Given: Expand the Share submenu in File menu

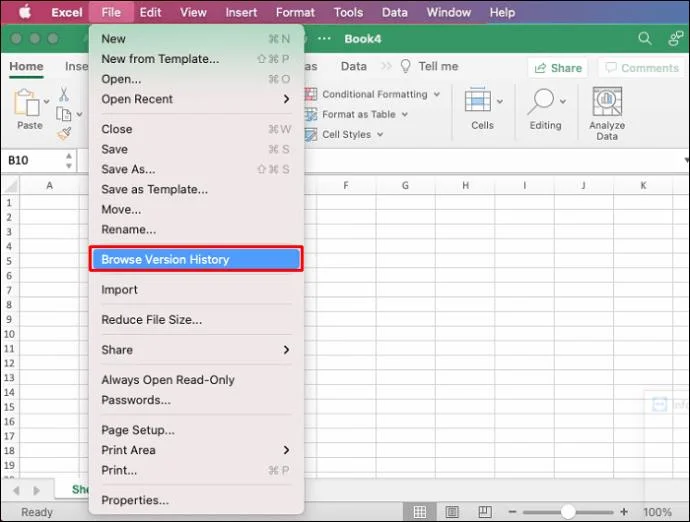Looking at the screenshot, I should click(x=286, y=350).
